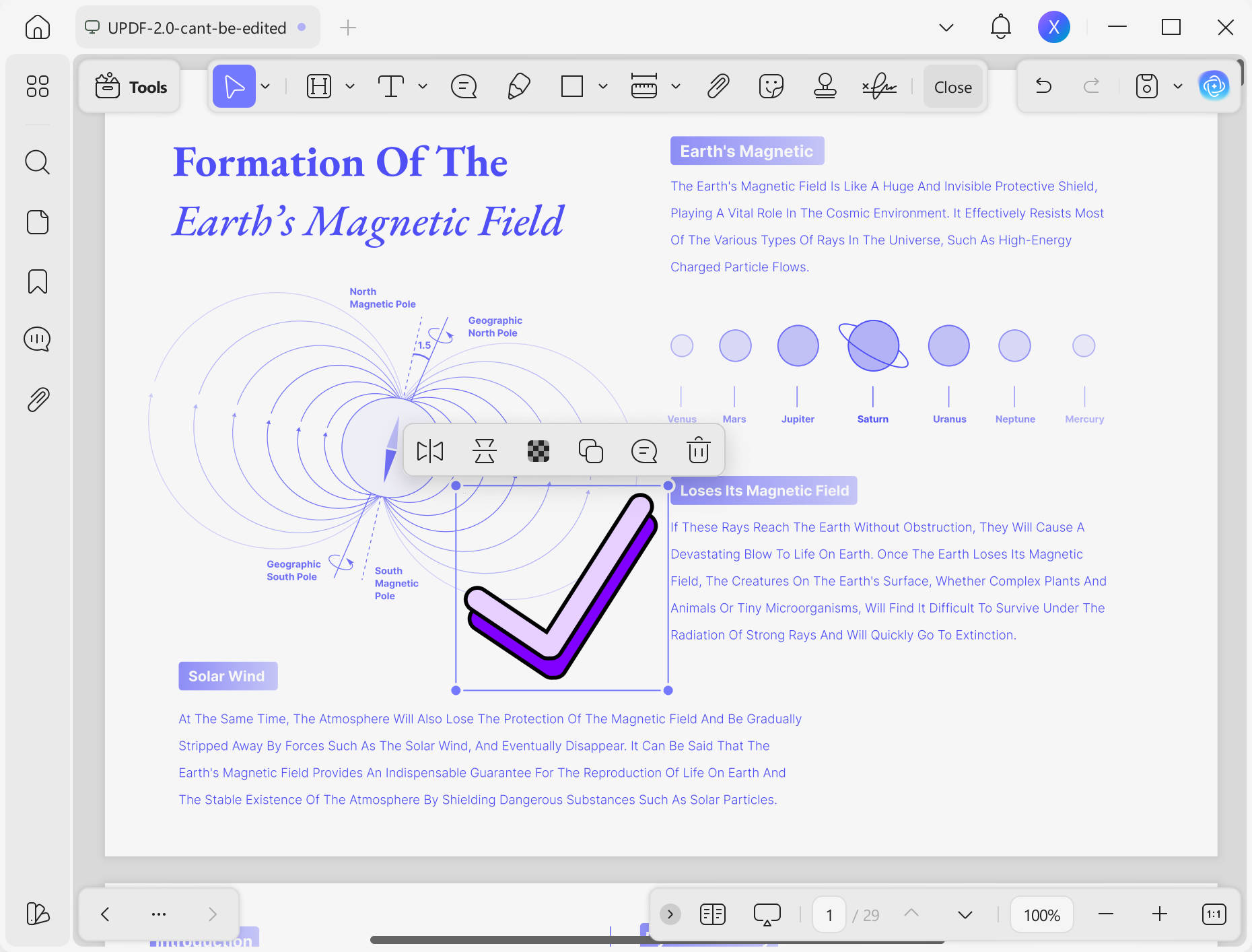Open the Signature tool
The width and height of the screenshot is (1252, 952).
pyautogui.click(x=879, y=86)
